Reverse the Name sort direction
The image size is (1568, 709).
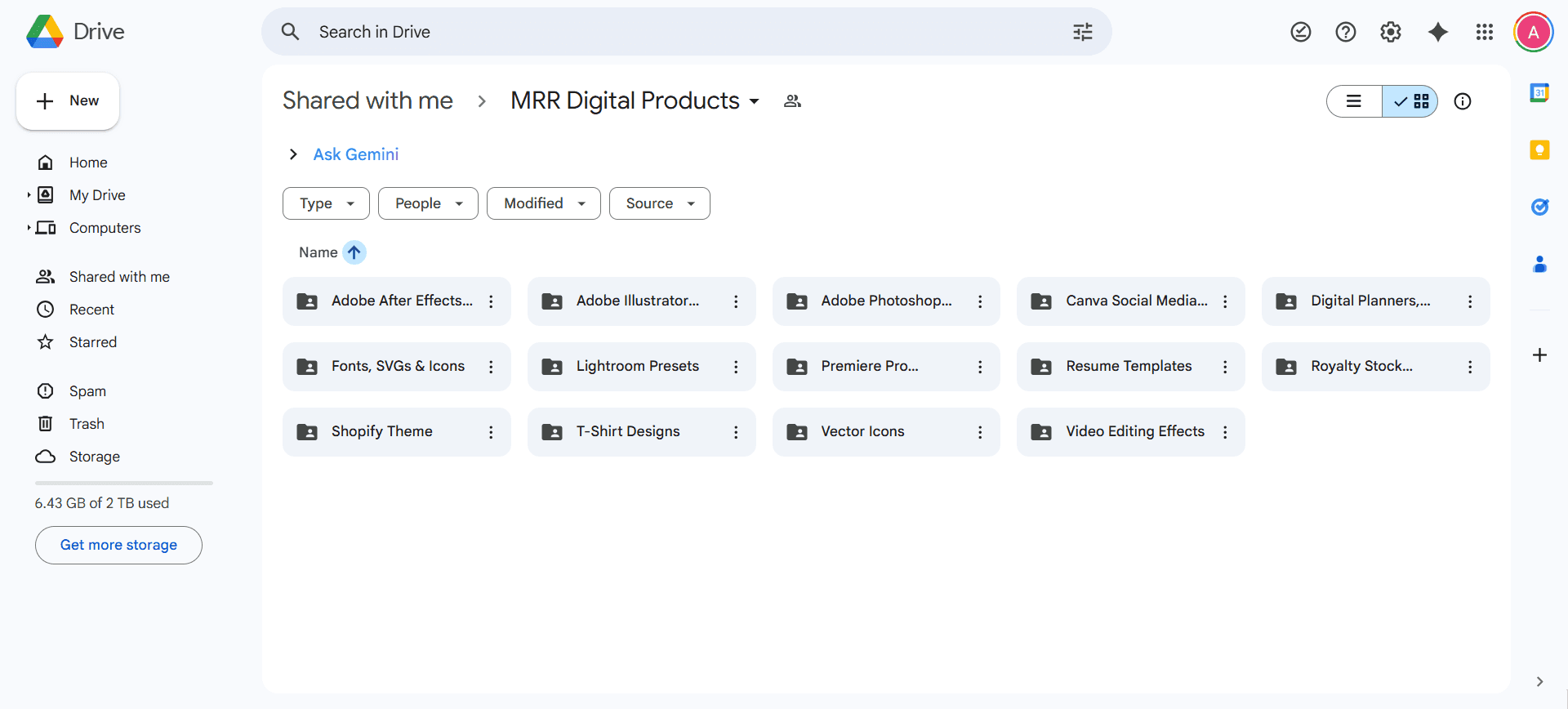click(x=354, y=252)
